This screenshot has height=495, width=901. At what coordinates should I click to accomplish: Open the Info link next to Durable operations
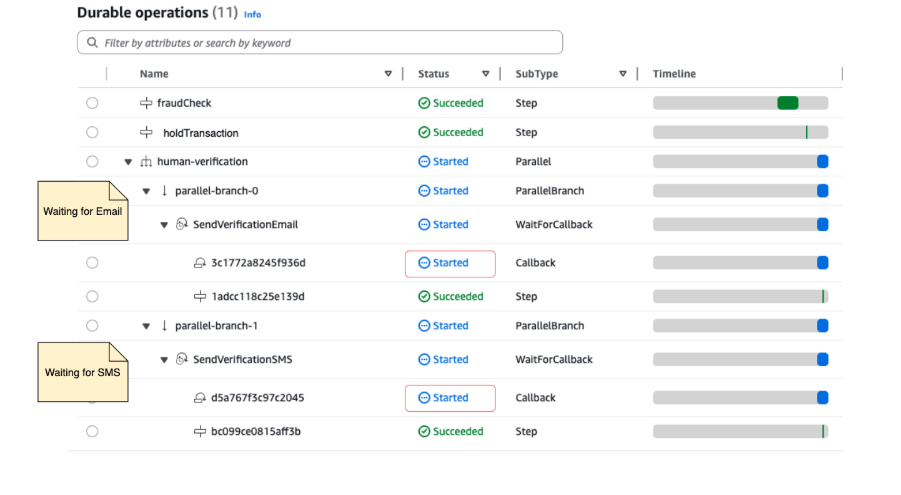click(252, 15)
